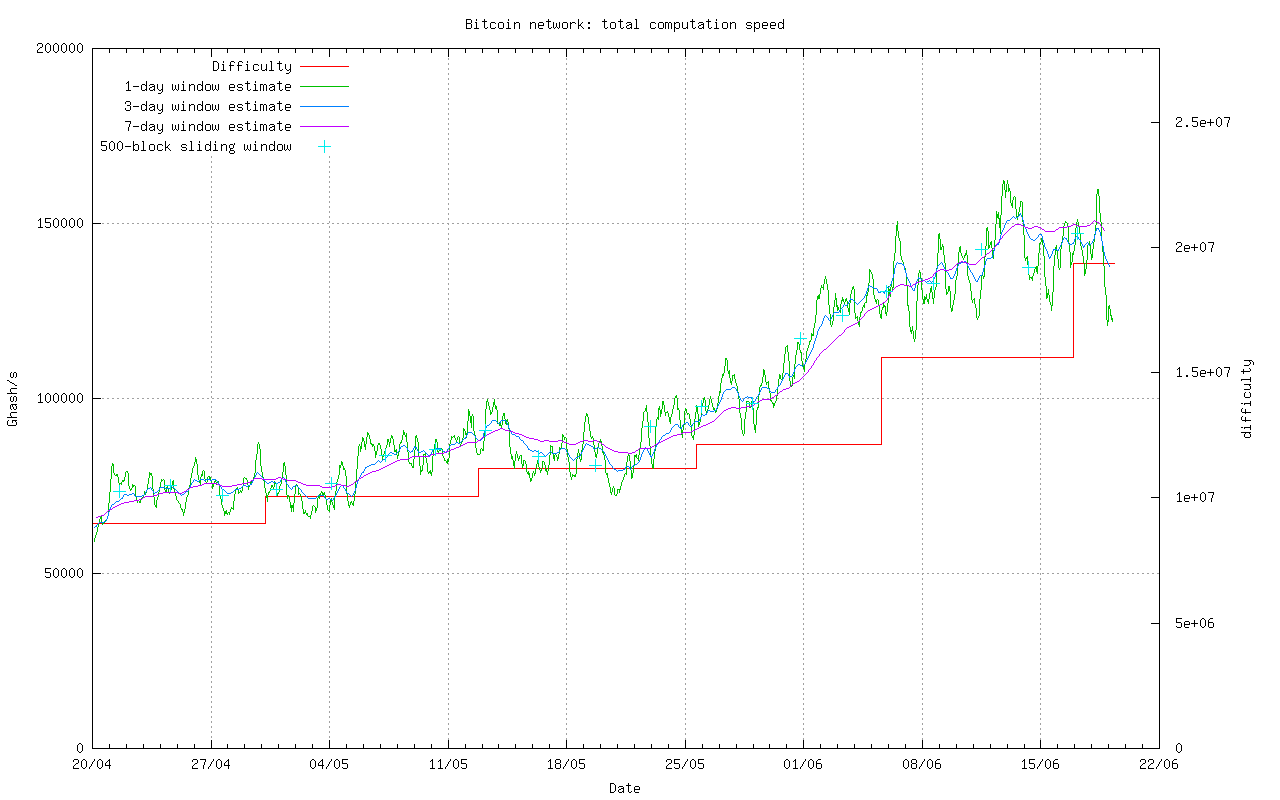Click the '20/04' date tick label

point(92,765)
